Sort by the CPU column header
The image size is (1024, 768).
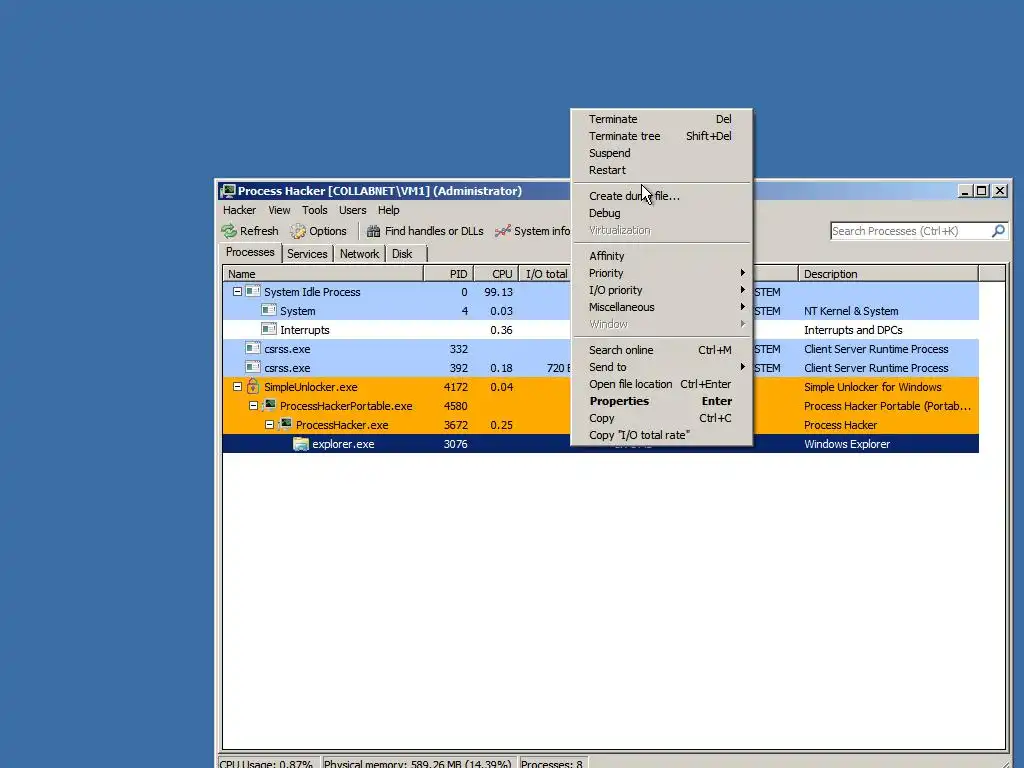(x=496, y=274)
